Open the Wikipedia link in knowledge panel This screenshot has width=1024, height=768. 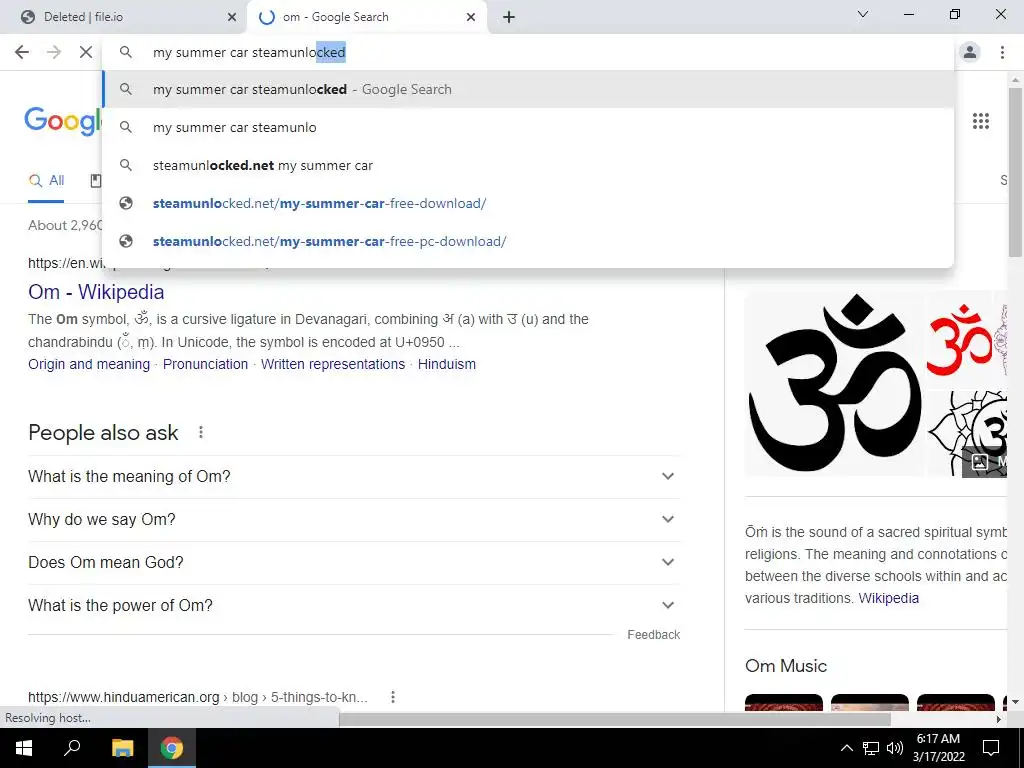pos(888,598)
